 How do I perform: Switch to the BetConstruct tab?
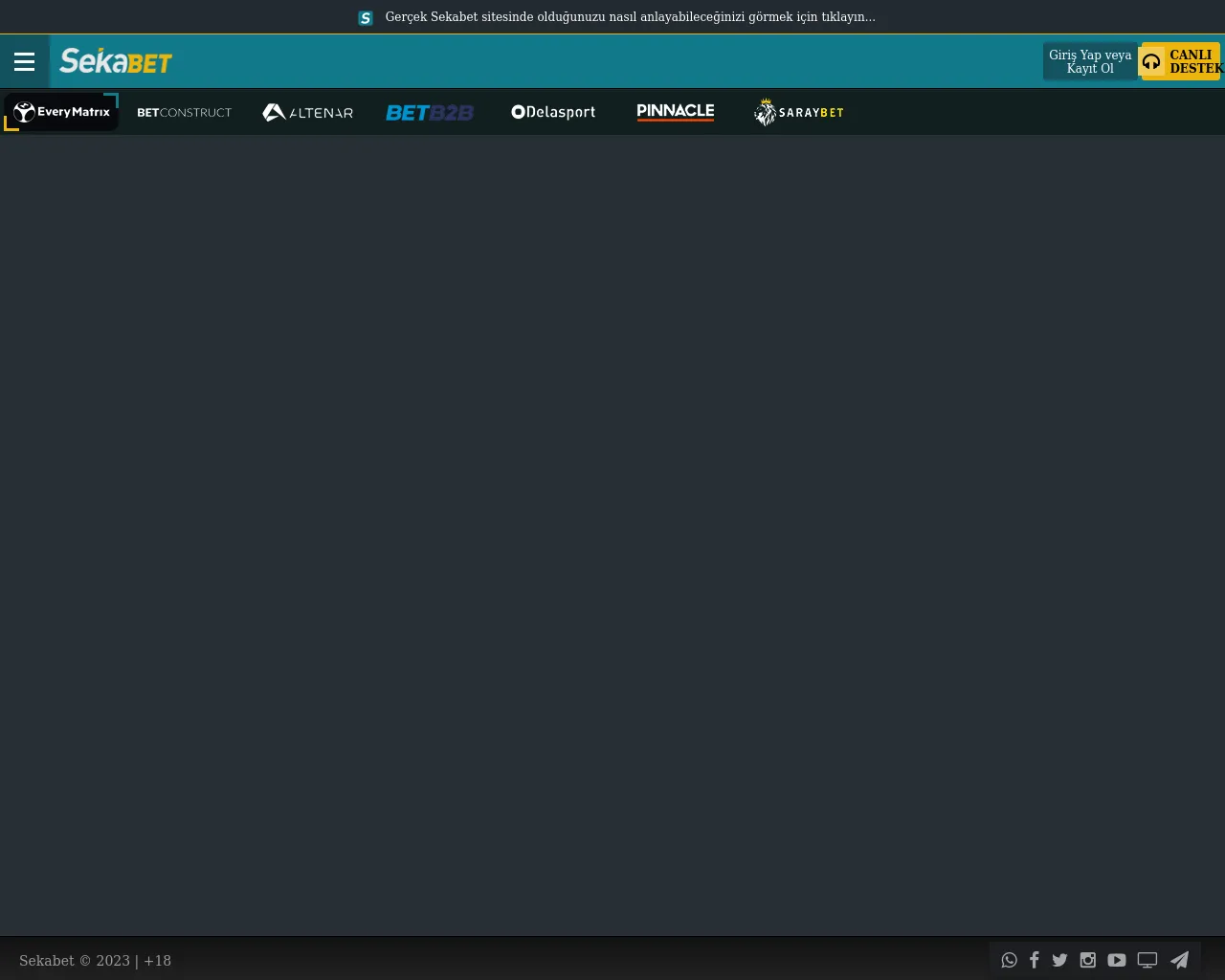[184, 112]
